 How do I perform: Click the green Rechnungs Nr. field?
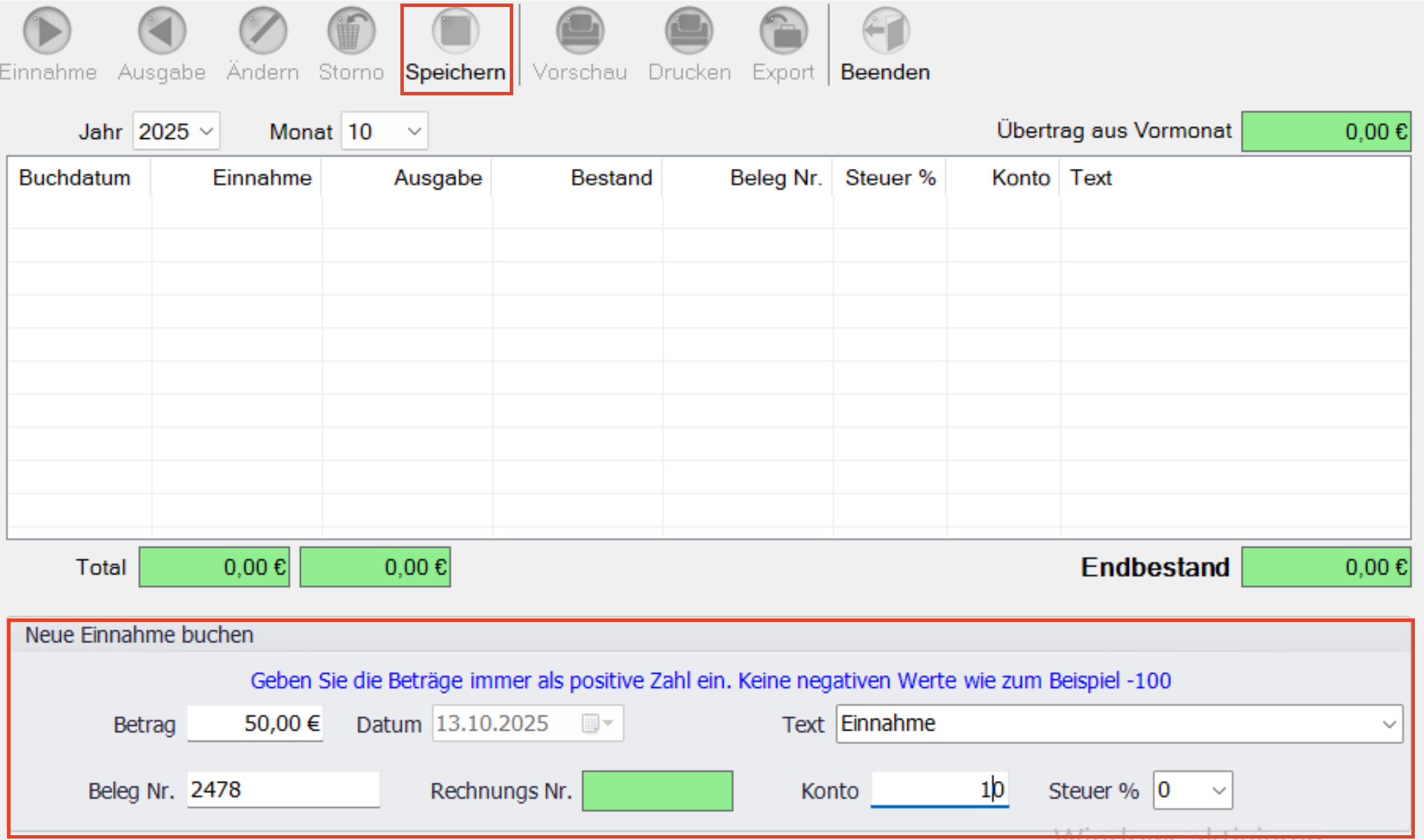point(658,791)
